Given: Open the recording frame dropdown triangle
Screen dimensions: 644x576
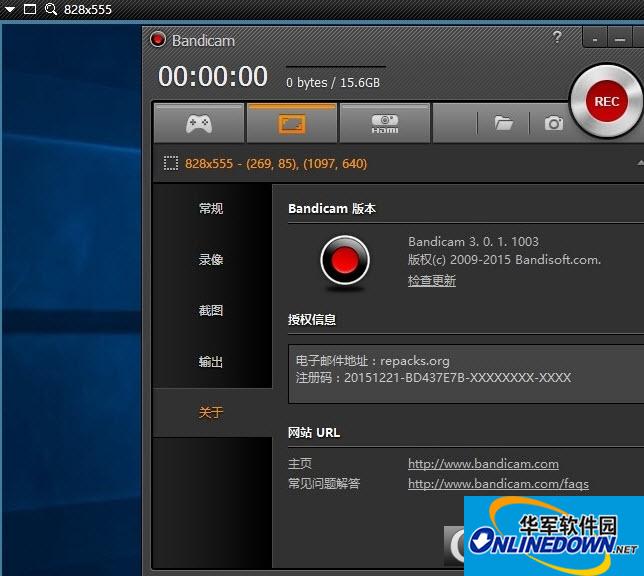Looking at the screenshot, I should pyautogui.click(x=10, y=9).
